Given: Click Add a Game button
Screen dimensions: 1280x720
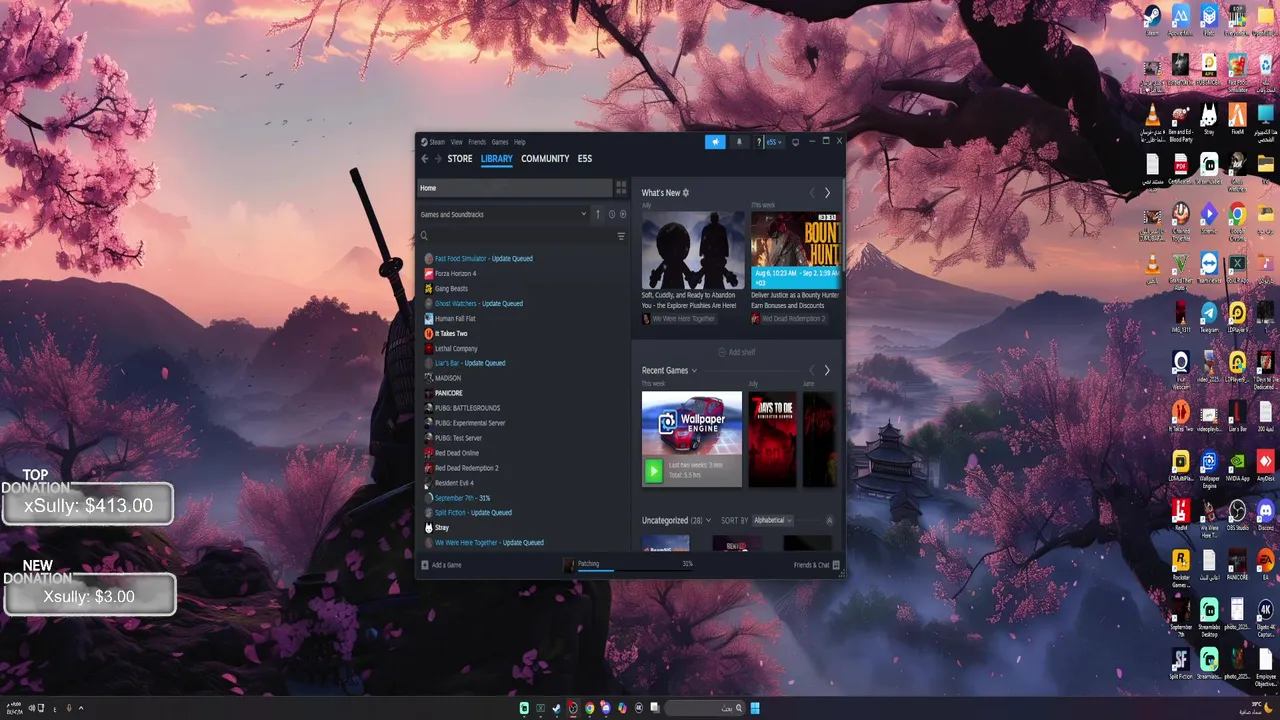Looking at the screenshot, I should [x=441, y=565].
